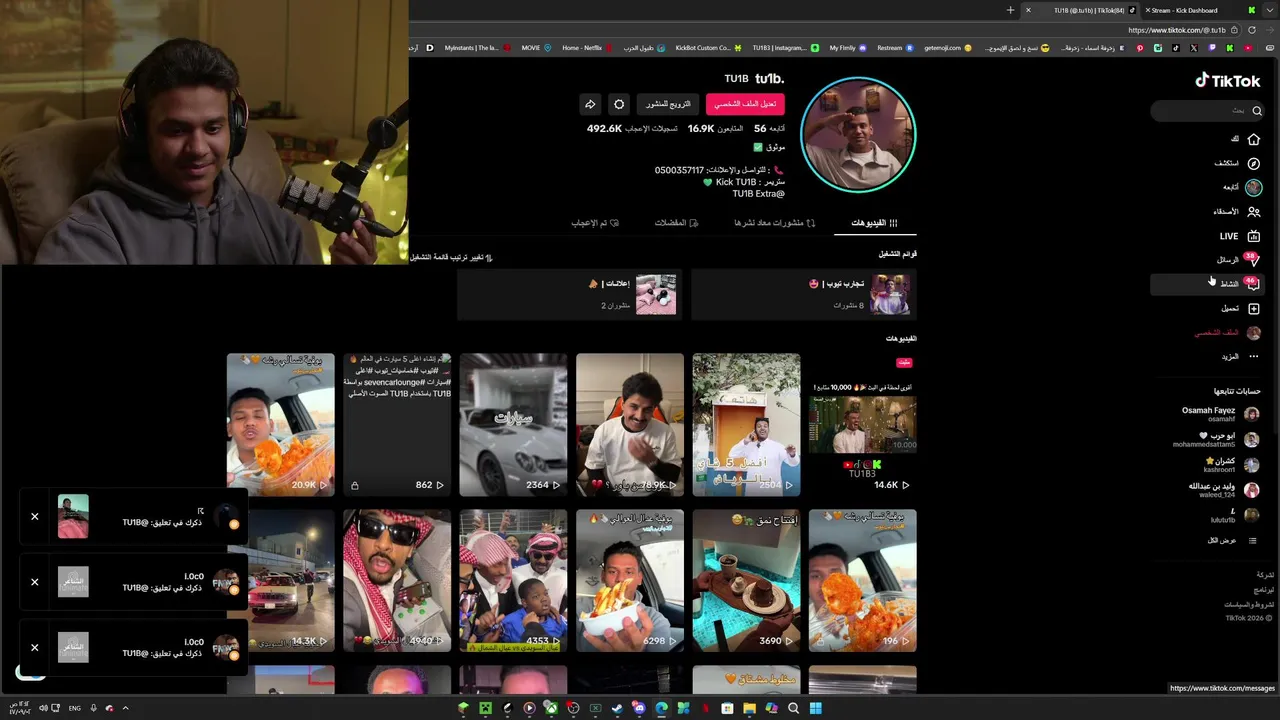The width and height of the screenshot is (1280, 720).
Task: Open the Pinterest bookmark icon
Action: [x=1139, y=48]
